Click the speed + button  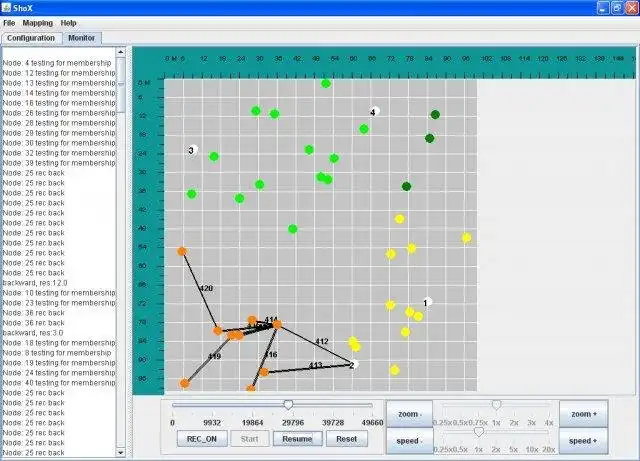[584, 441]
